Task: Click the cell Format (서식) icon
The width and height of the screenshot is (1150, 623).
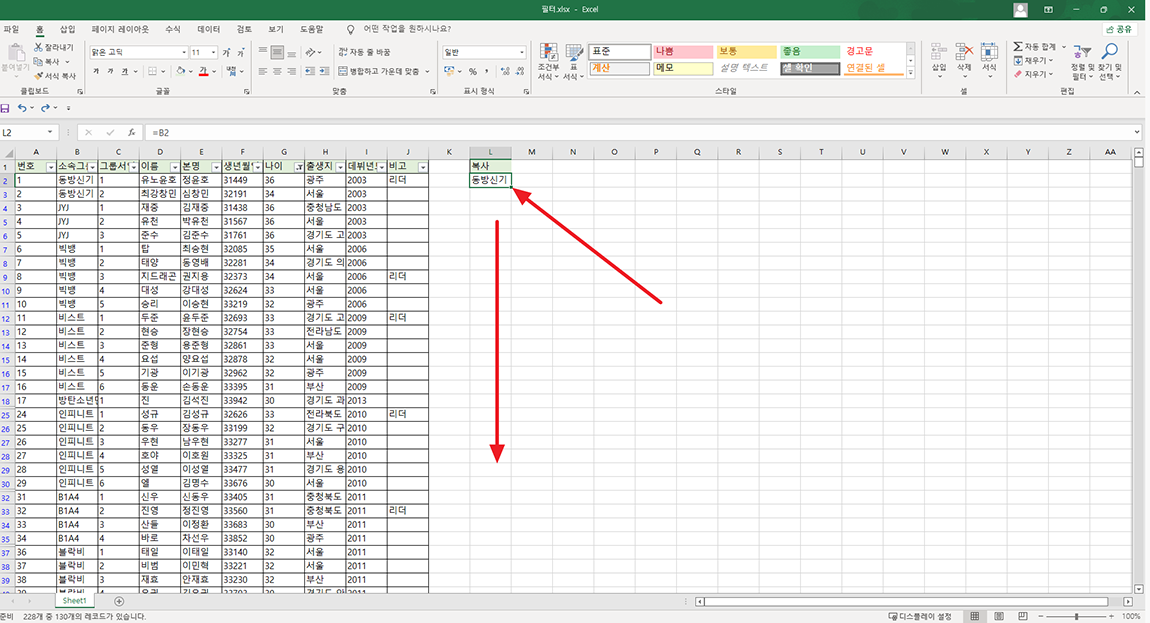Action: [x=989, y=51]
